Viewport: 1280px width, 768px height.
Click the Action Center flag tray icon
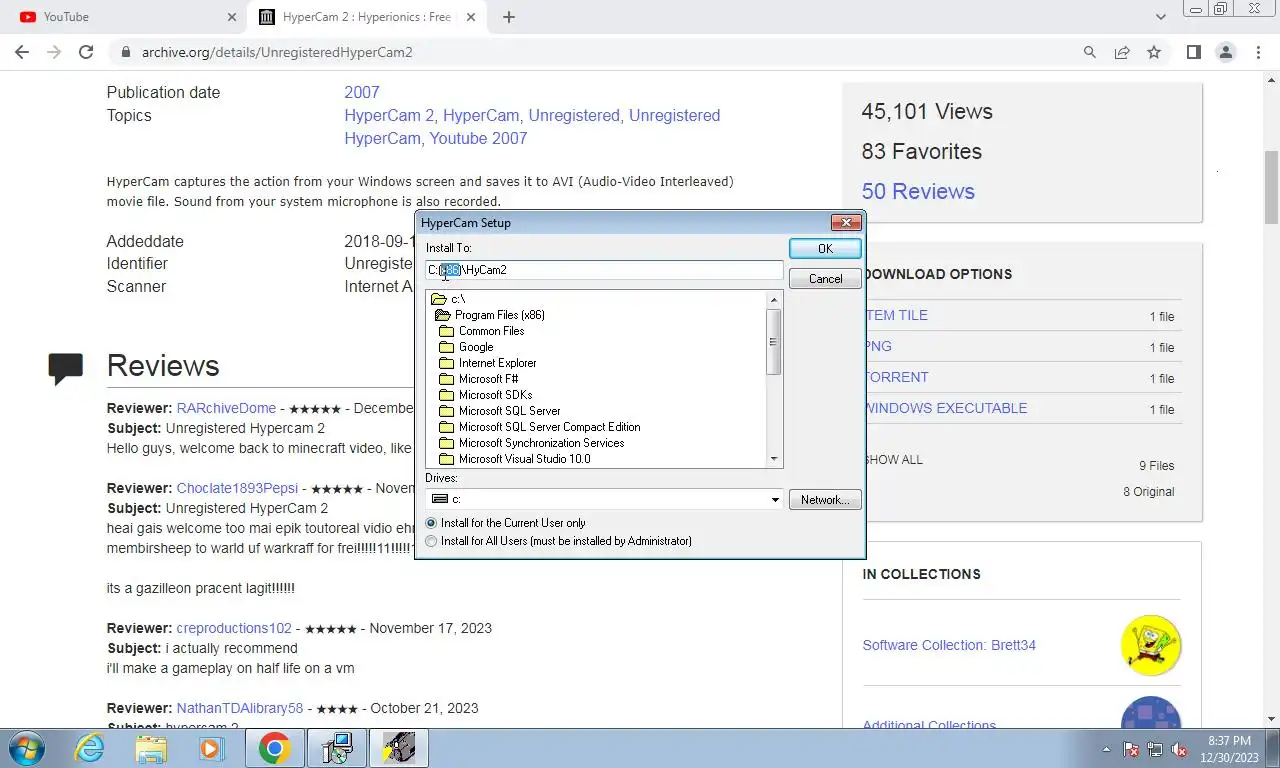point(1131,749)
